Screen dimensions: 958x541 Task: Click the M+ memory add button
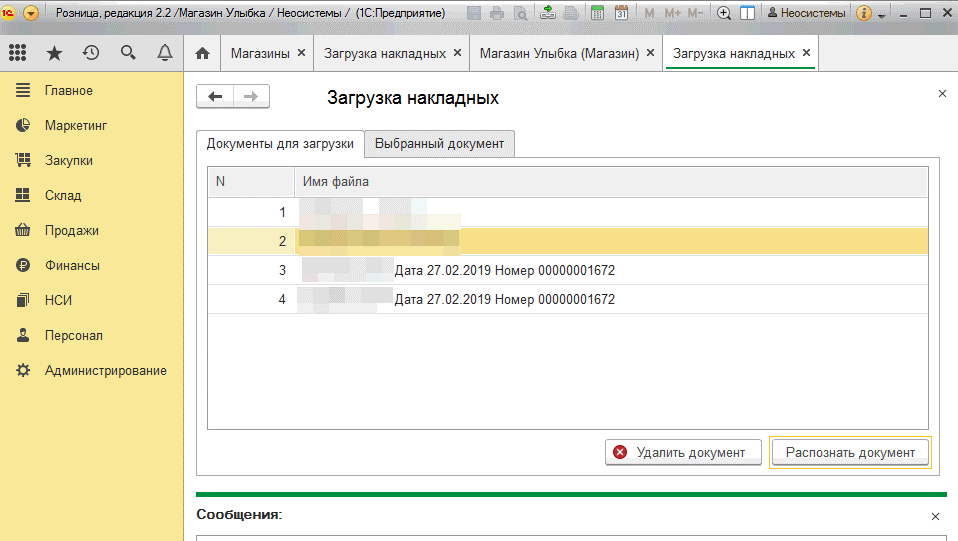point(672,13)
